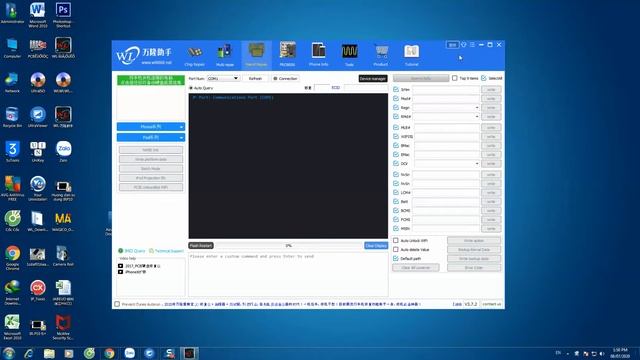The width and height of the screenshot is (640, 360).
Task: Open the UltraISO desktop shortcut
Action: point(38,82)
